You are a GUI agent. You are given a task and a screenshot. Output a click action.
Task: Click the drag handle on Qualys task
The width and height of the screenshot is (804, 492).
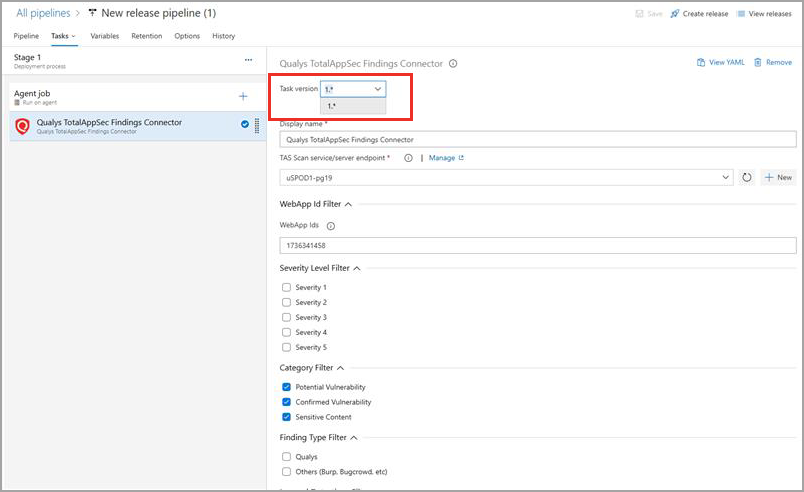click(x=258, y=125)
